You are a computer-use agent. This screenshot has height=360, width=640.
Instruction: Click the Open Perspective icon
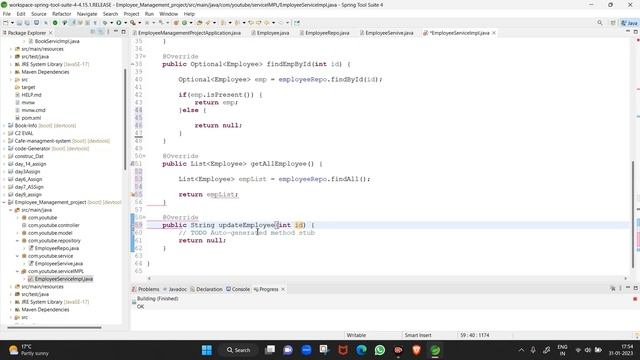pyautogui.click(x=613, y=22)
